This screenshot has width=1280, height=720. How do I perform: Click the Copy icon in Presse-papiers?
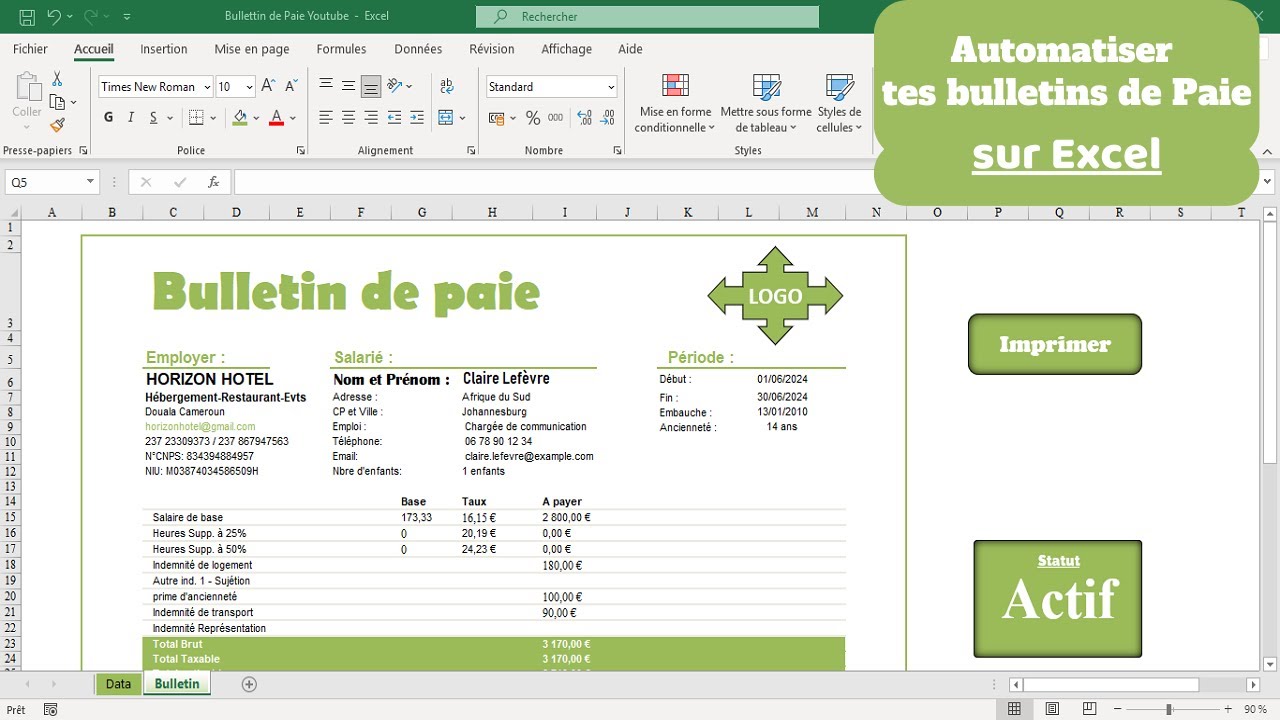[x=57, y=102]
